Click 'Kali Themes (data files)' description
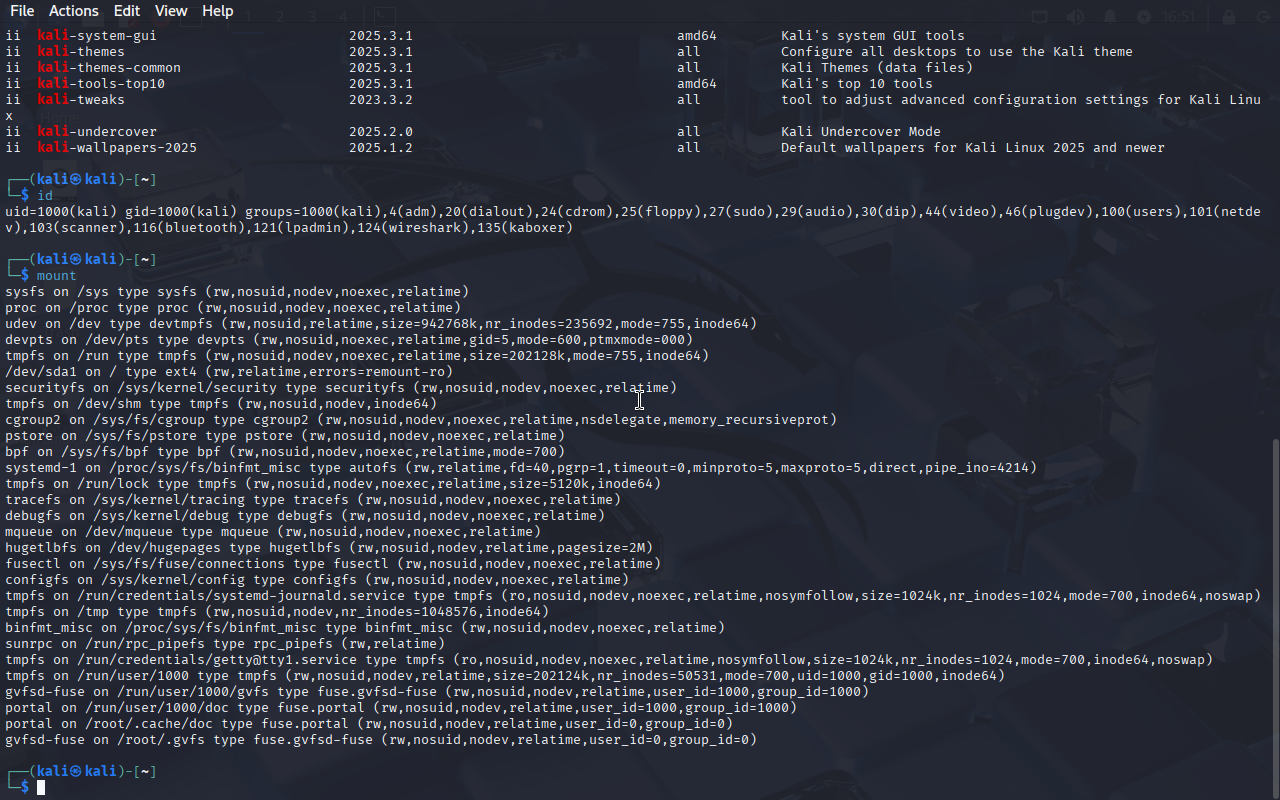This screenshot has width=1280, height=800. [877, 67]
